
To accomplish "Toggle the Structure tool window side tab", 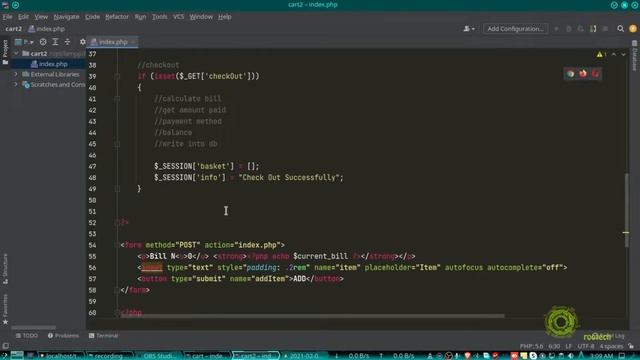I will point(5,269).
